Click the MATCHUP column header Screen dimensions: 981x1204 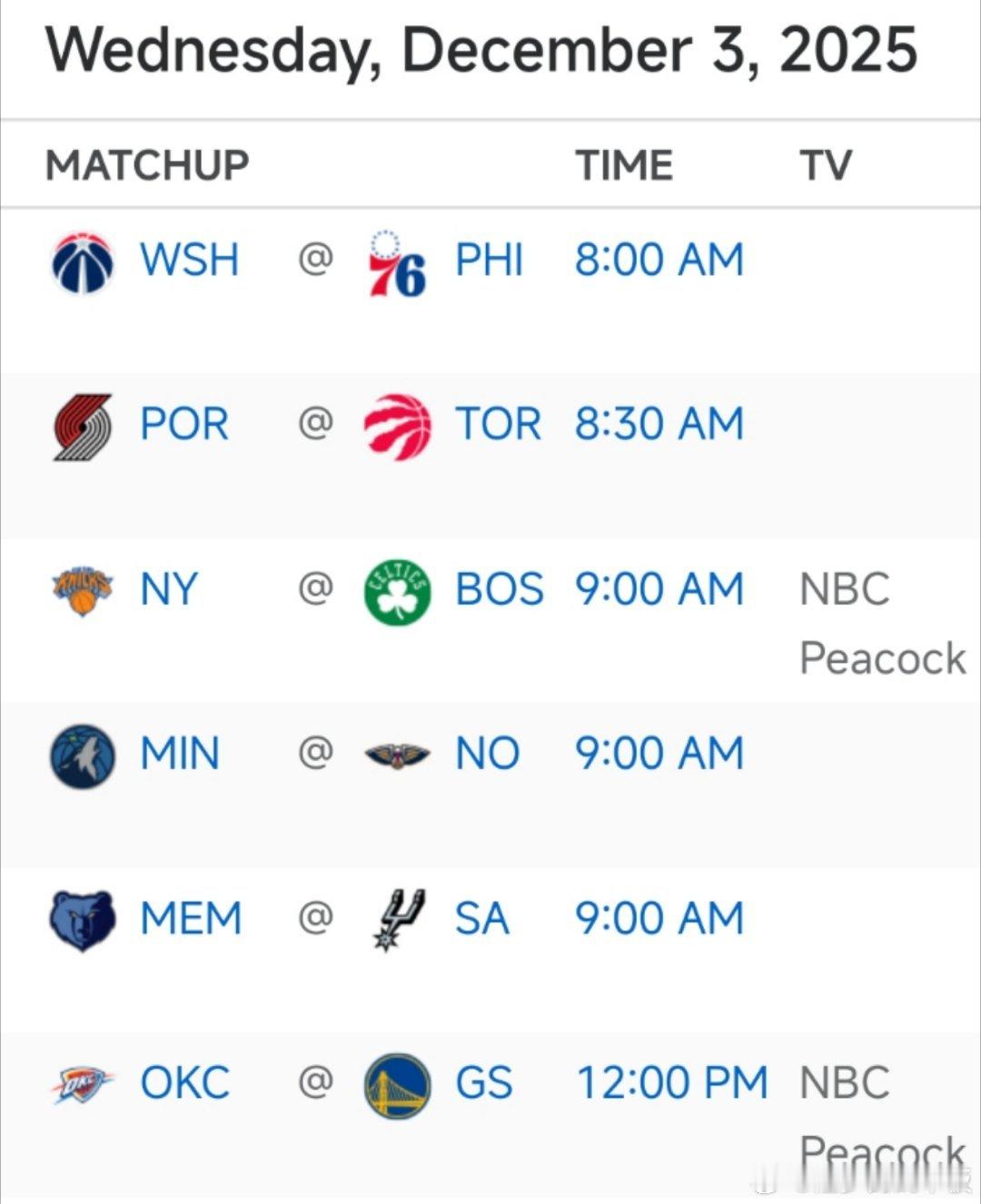point(148,165)
